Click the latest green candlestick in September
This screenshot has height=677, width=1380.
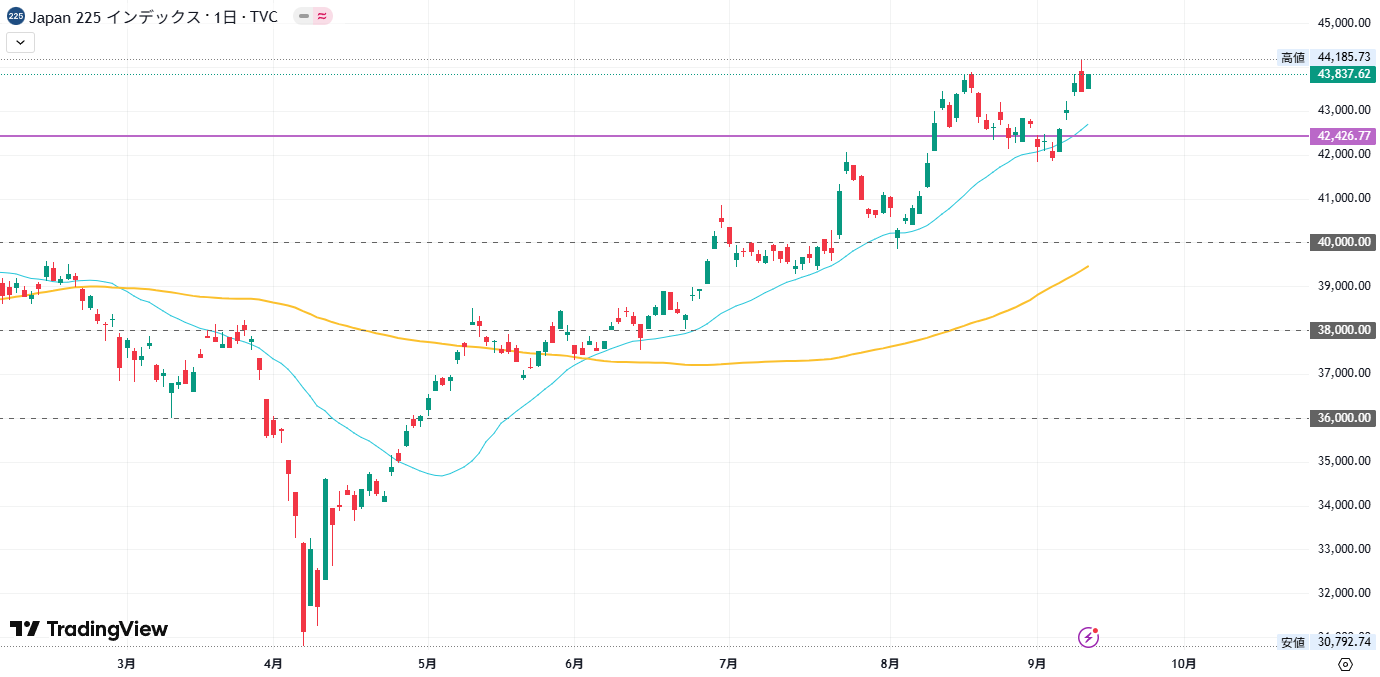(x=1088, y=80)
